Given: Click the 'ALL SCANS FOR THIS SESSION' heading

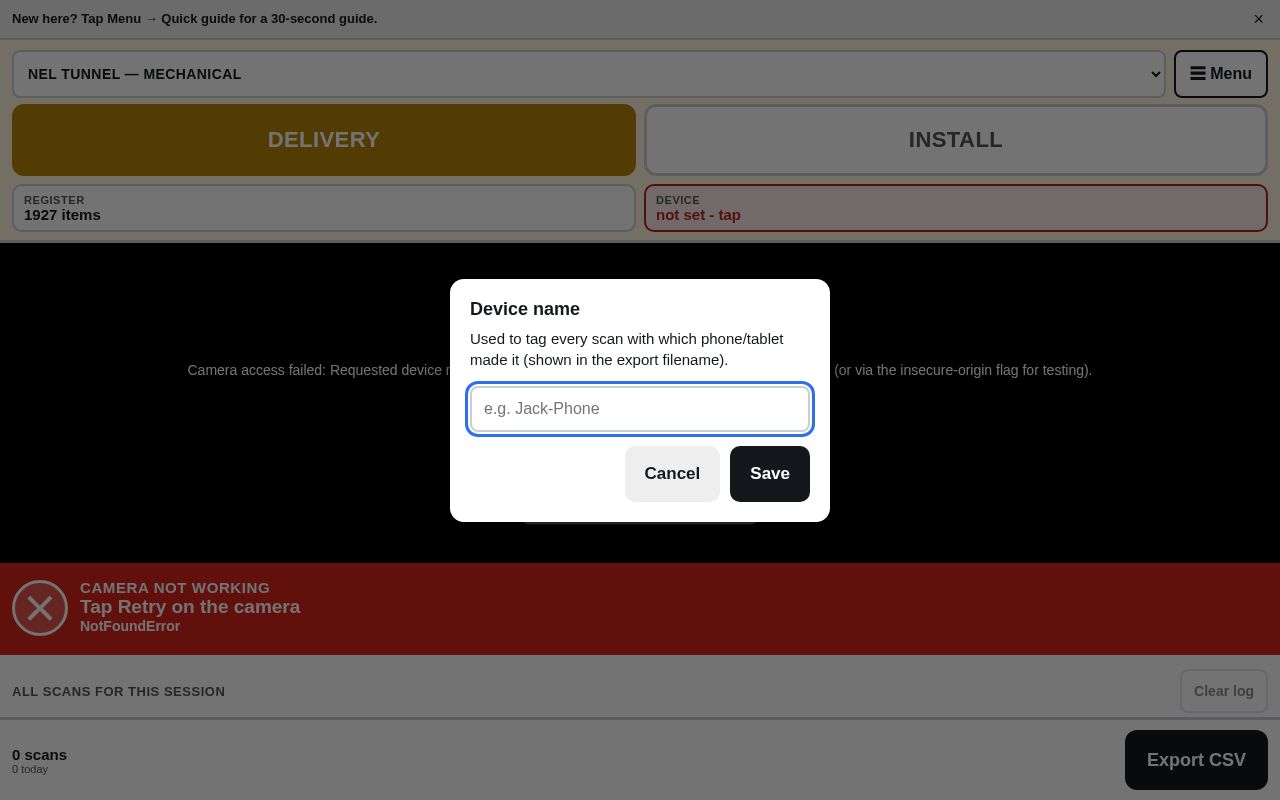Looking at the screenshot, I should point(119,692).
